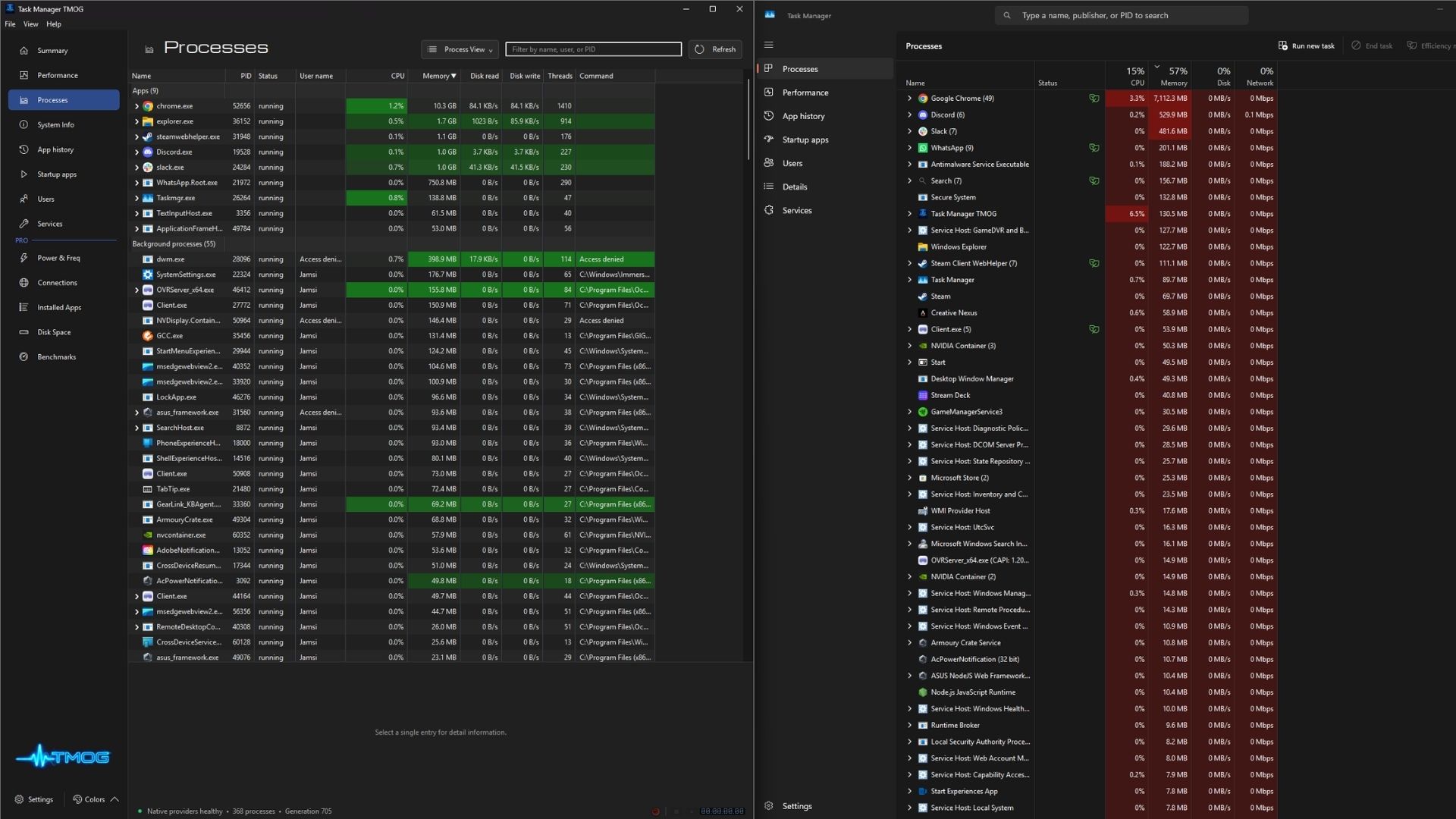Sort by the 15% CPU column header
The width and height of the screenshot is (1456, 819).
coord(1126,76)
